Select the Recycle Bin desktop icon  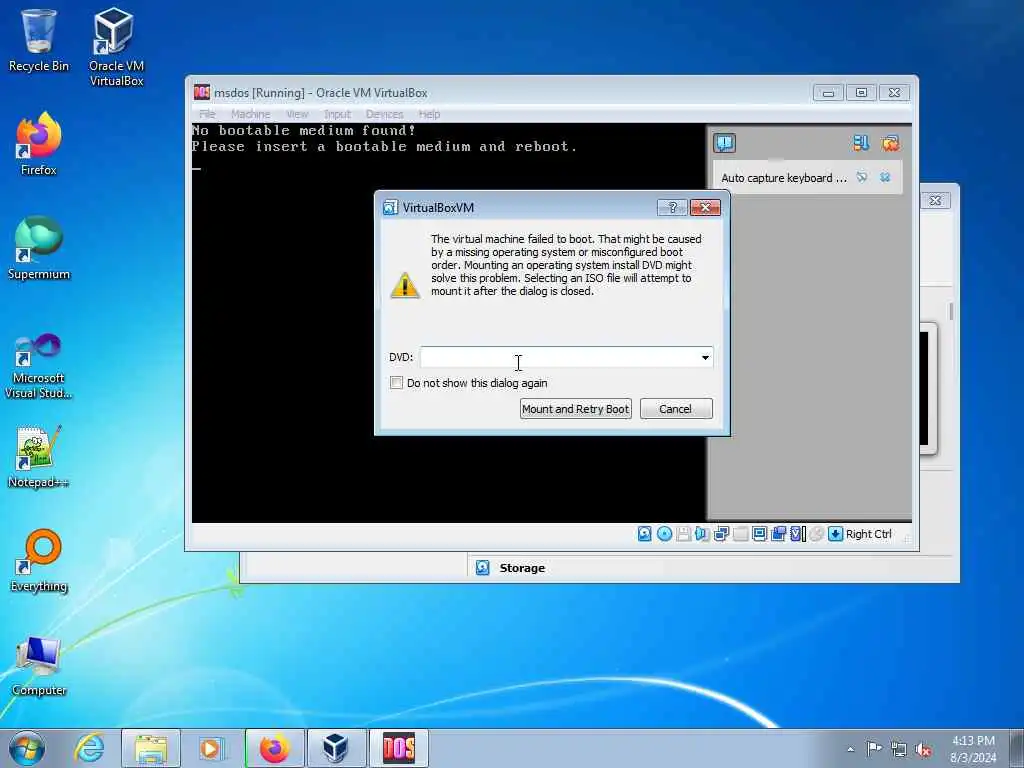click(39, 39)
